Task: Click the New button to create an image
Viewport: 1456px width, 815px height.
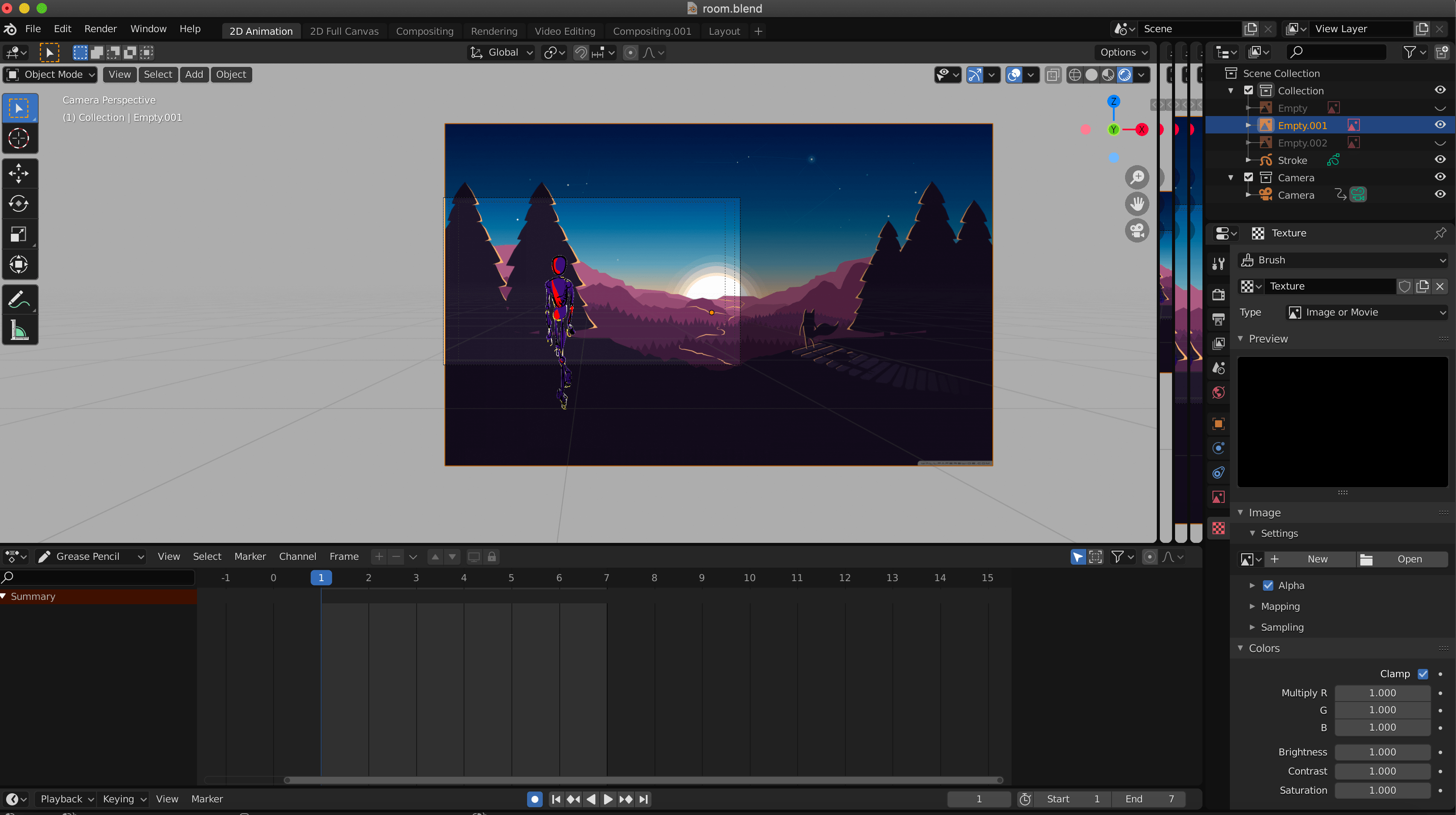Action: tap(1311, 559)
